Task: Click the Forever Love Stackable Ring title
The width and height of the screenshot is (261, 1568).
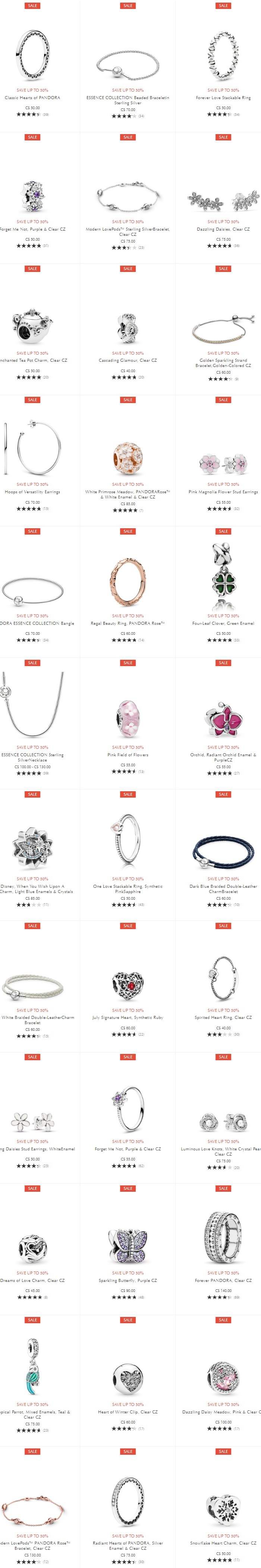Action: point(223,97)
